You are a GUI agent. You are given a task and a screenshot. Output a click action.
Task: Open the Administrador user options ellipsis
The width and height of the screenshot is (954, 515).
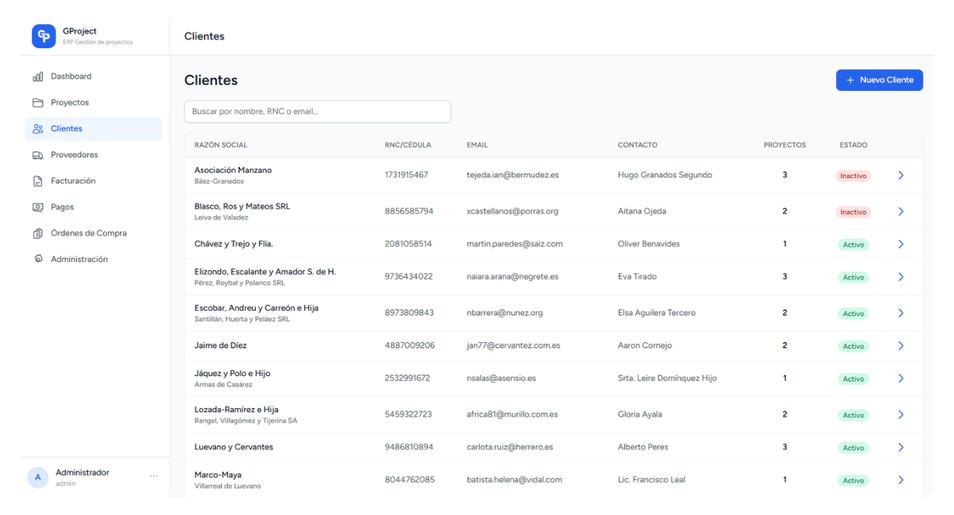(154, 476)
